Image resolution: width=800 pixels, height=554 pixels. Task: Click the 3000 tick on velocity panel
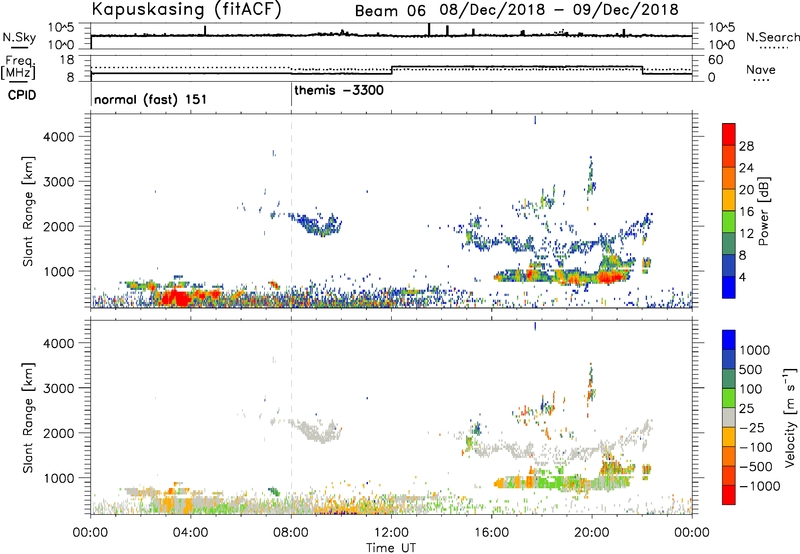[59, 388]
